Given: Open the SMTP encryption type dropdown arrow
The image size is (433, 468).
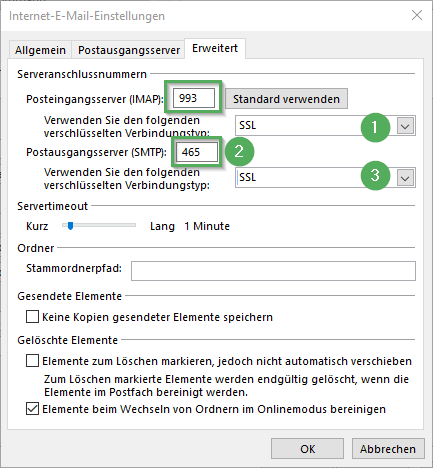Looking at the screenshot, I should [405, 178].
